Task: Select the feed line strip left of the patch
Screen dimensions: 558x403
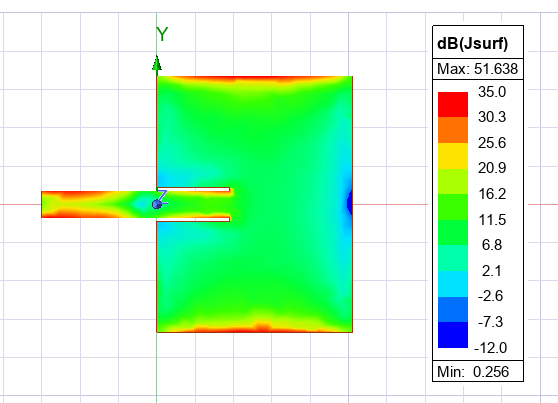Action: [99, 204]
